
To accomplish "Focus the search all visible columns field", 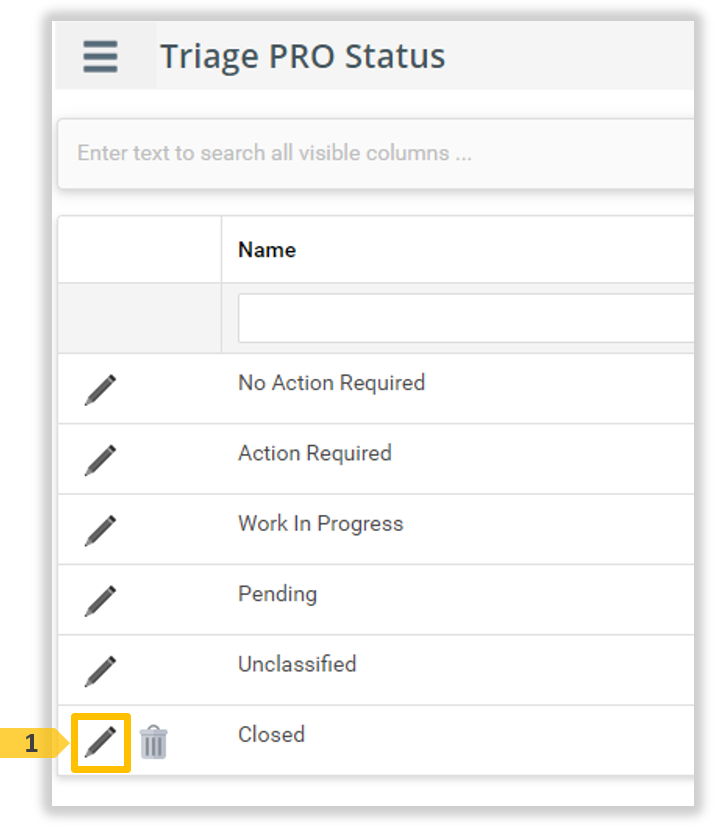I will (x=380, y=153).
